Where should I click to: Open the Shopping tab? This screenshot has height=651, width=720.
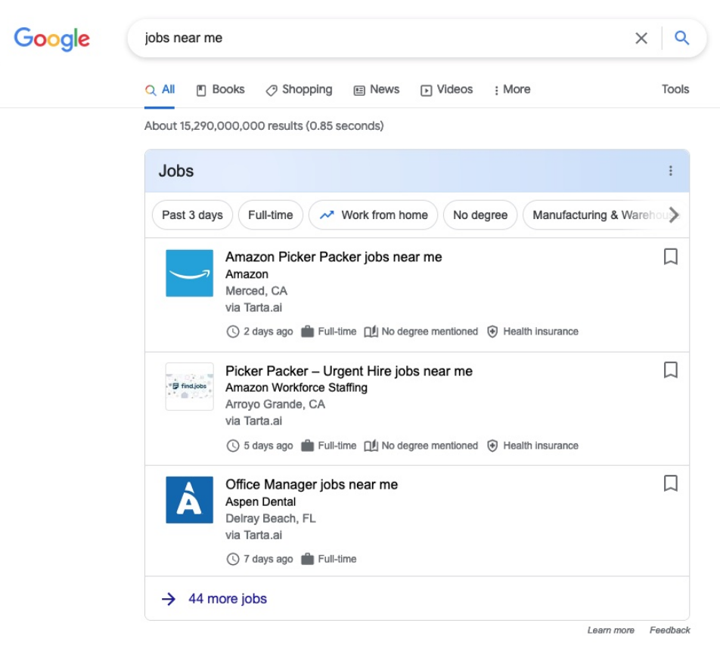coord(299,90)
